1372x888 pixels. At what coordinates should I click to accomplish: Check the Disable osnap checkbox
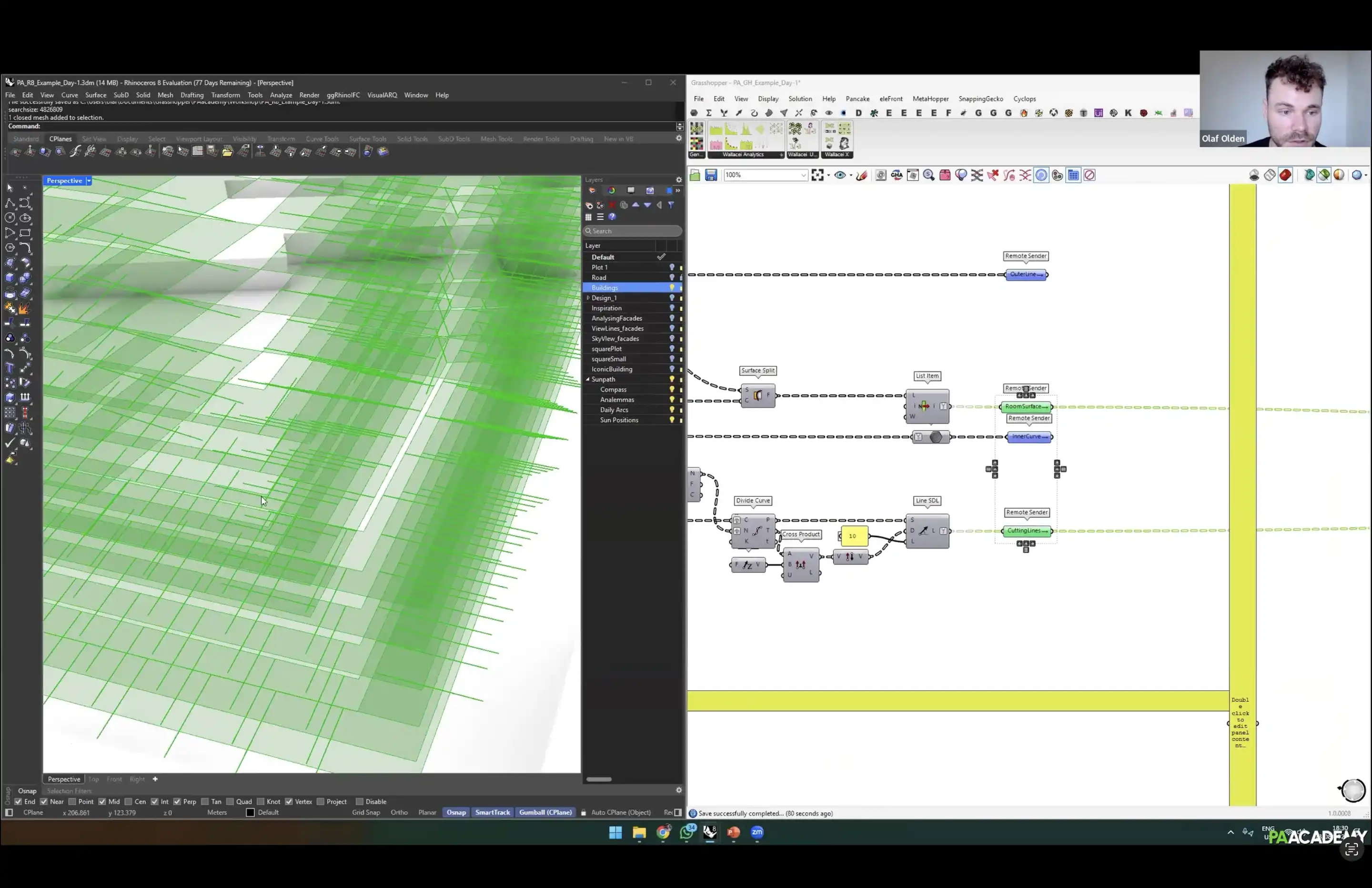(359, 802)
